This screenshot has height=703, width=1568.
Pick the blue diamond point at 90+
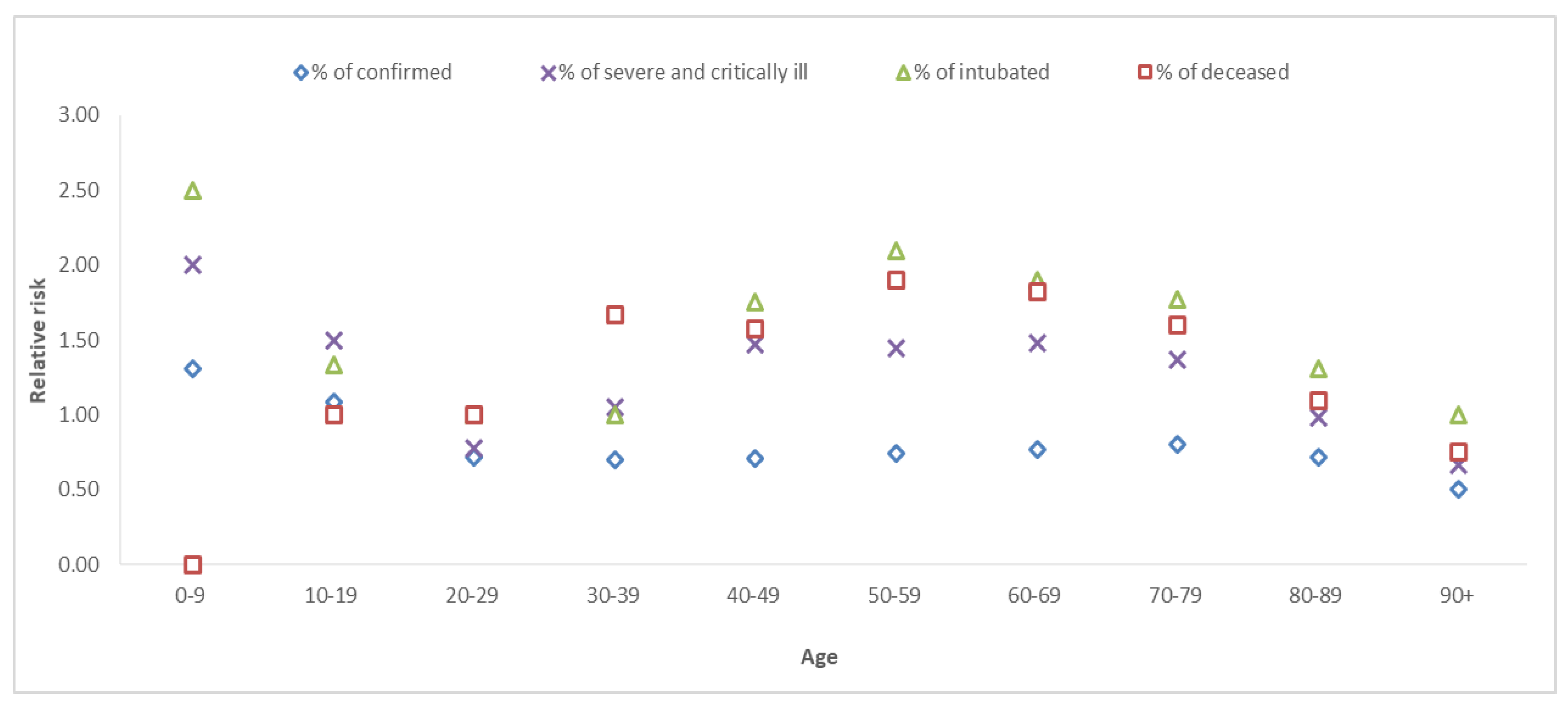tap(1458, 489)
